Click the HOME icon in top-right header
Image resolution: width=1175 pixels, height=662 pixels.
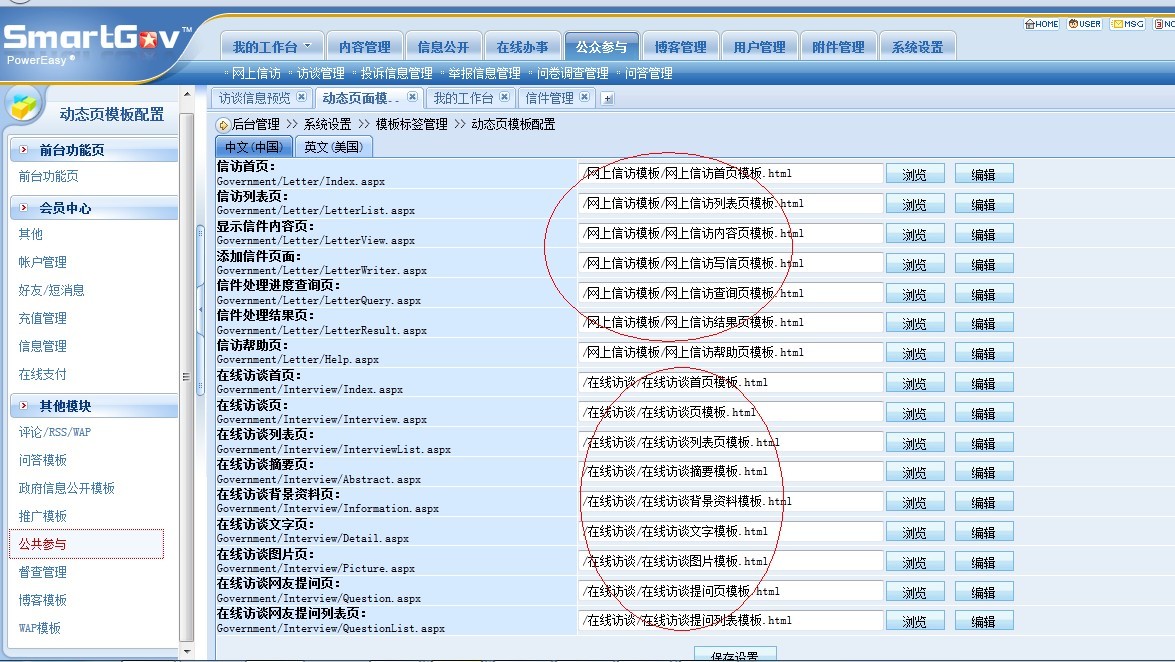click(x=1041, y=24)
